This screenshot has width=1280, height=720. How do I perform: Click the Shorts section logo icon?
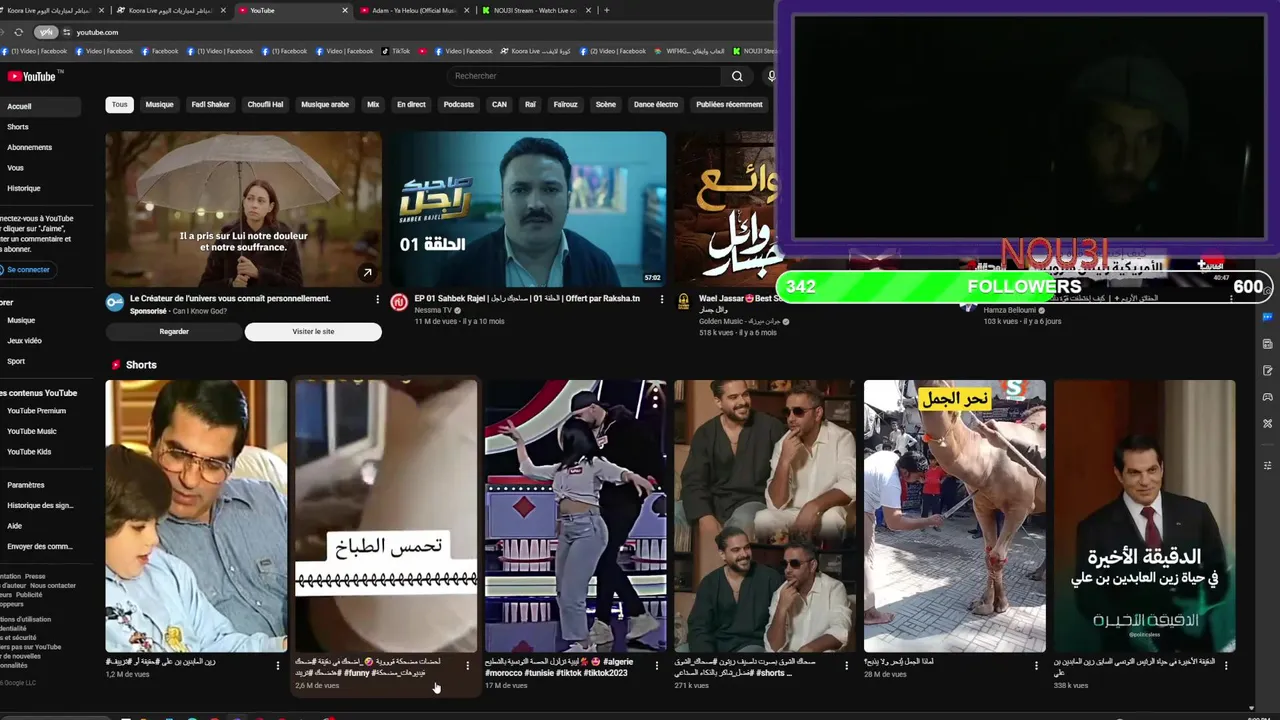coord(116,365)
